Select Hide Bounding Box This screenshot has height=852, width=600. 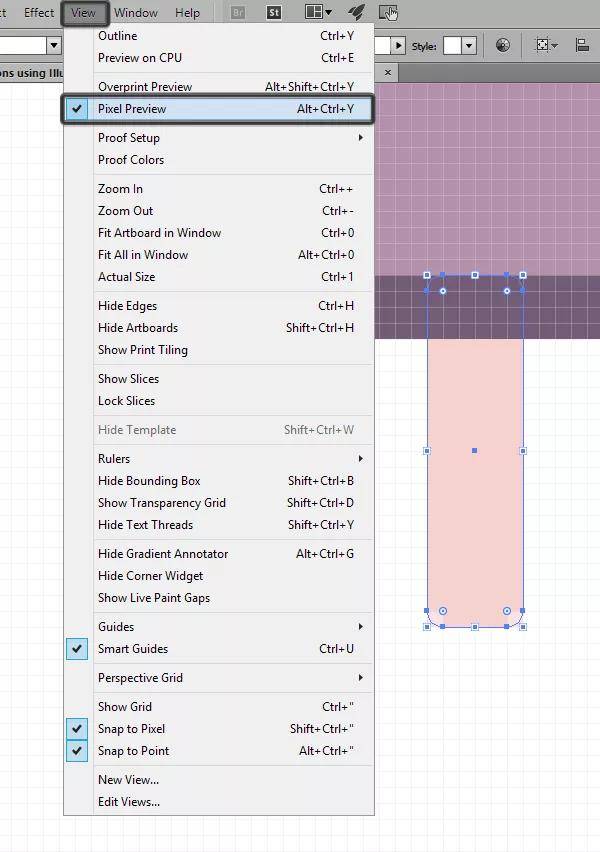tap(217, 481)
